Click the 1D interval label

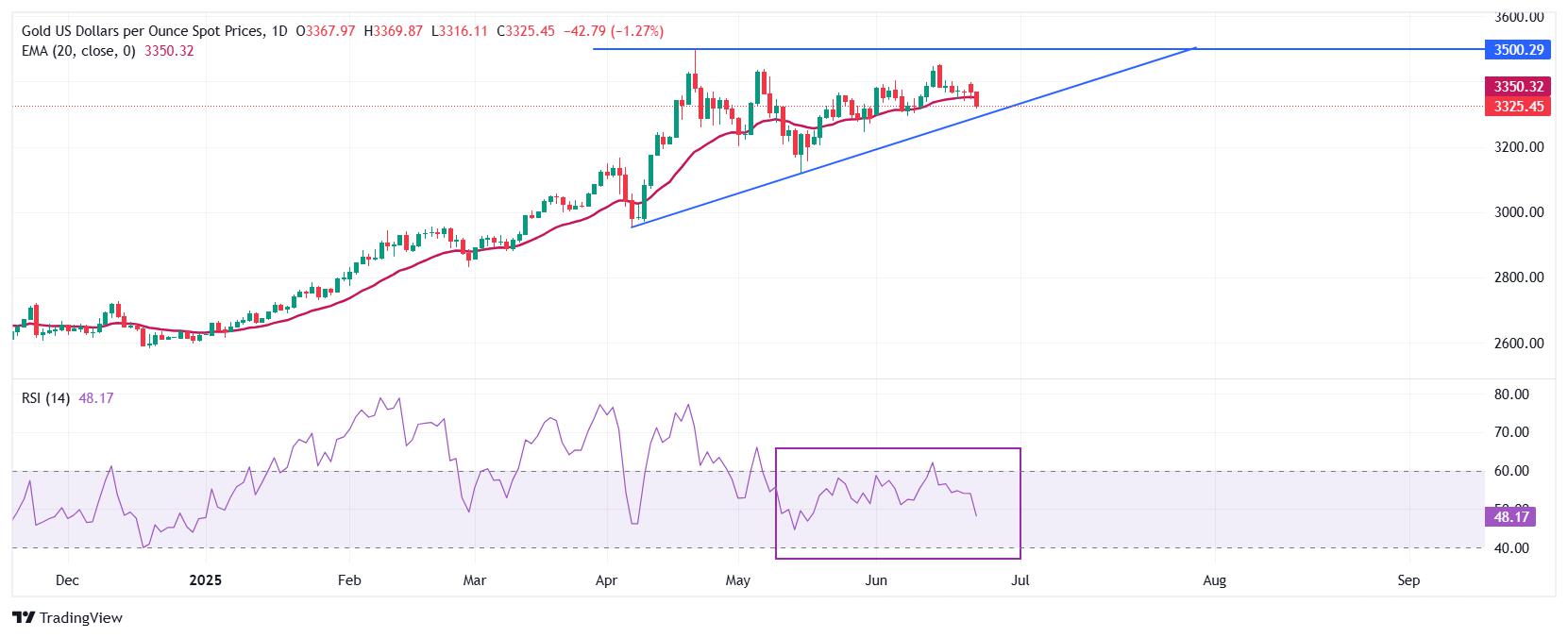pyautogui.click(x=278, y=31)
